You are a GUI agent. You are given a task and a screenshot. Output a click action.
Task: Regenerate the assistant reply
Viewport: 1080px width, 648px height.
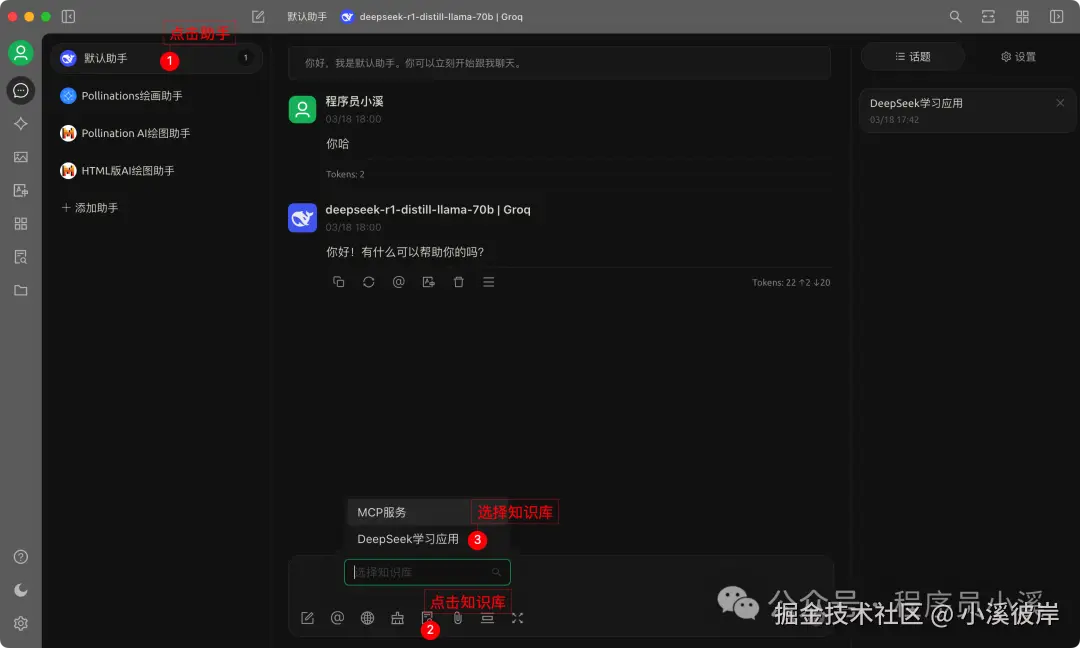[368, 282]
